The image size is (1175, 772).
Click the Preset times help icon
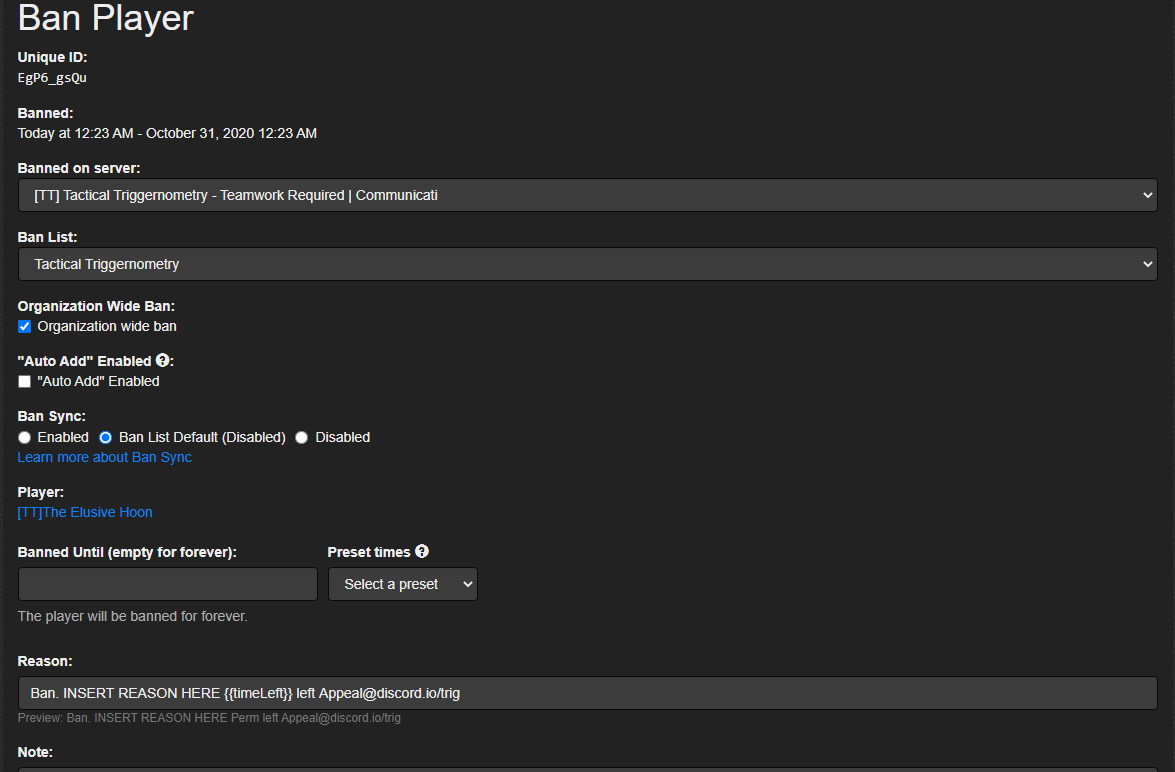point(422,551)
